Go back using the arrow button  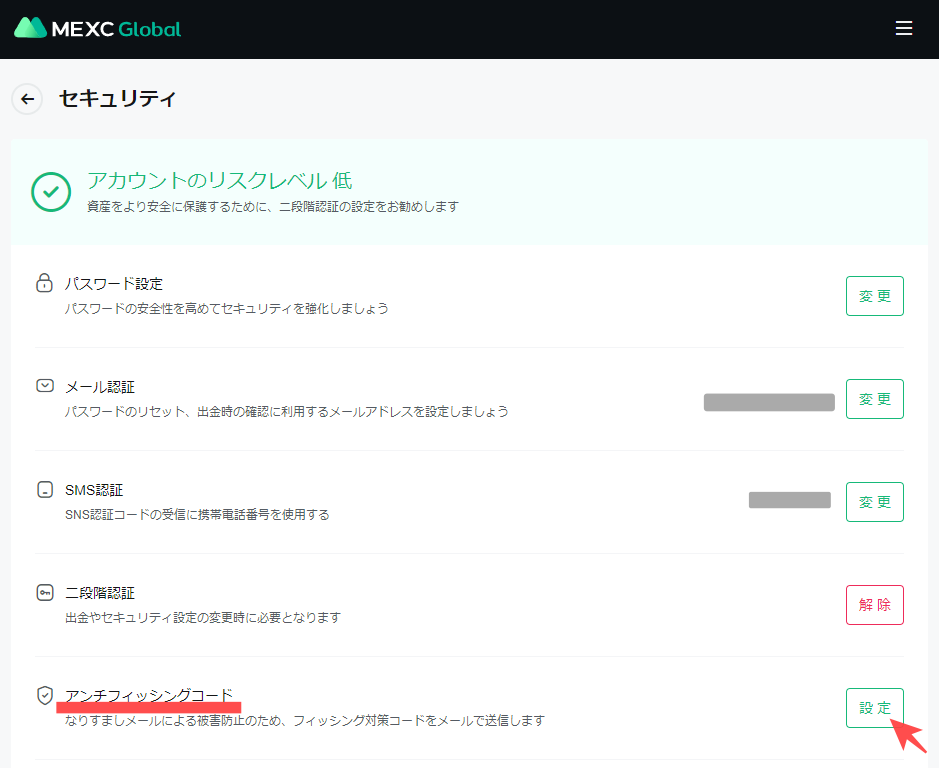click(x=27, y=99)
